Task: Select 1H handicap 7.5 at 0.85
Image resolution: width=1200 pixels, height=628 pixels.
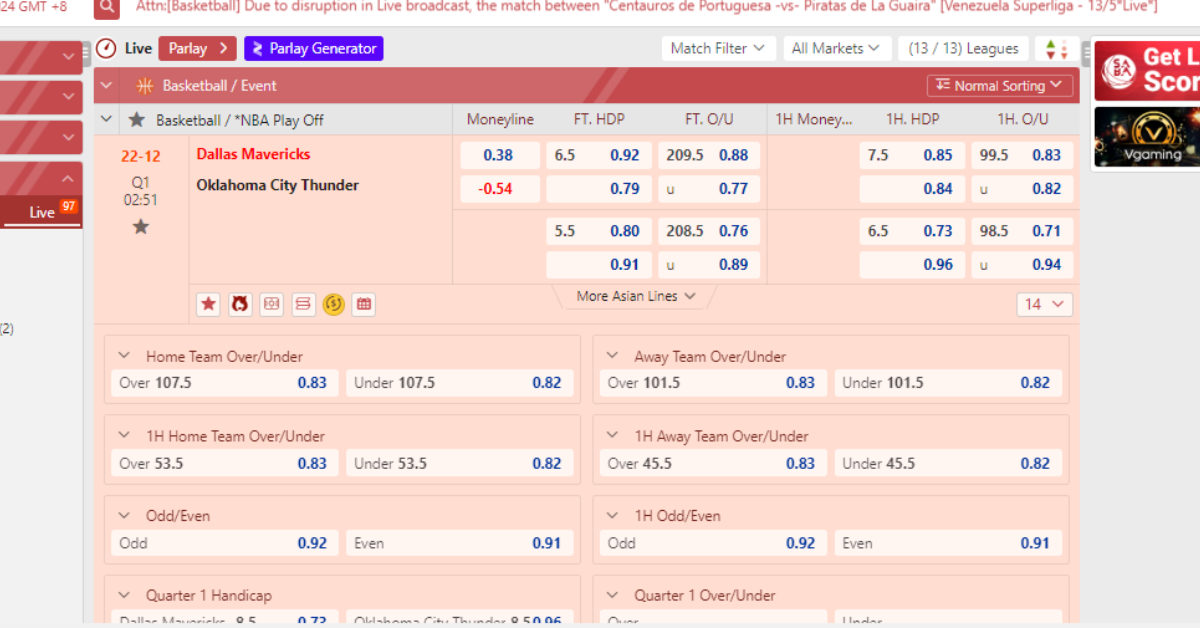Action: click(x=912, y=155)
